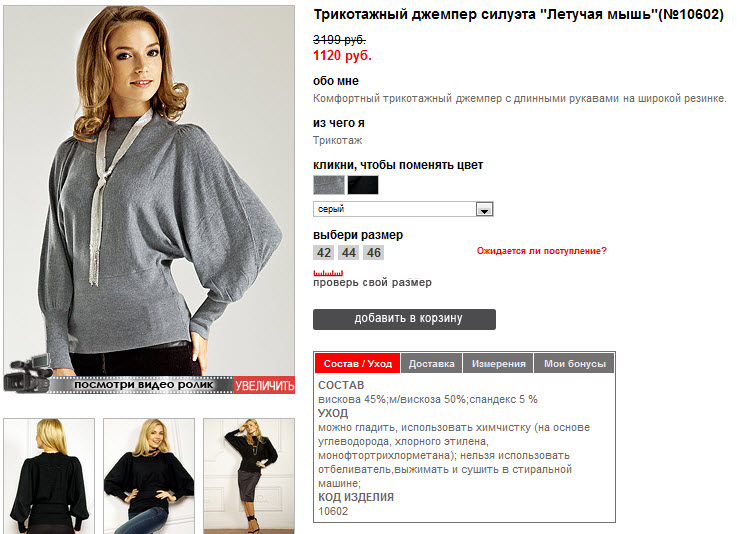
Task: Open the color dropdown arrow
Action: click(x=484, y=209)
